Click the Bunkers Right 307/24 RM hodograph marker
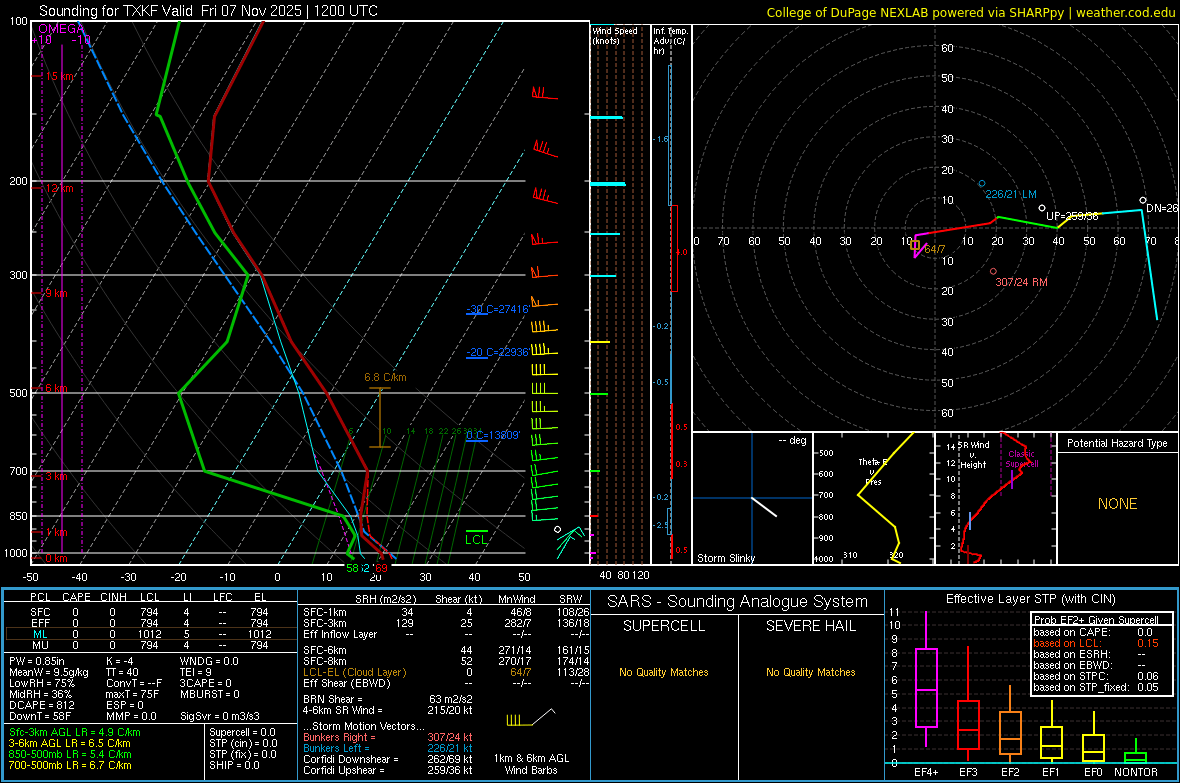The width and height of the screenshot is (1180, 783). (x=993, y=272)
